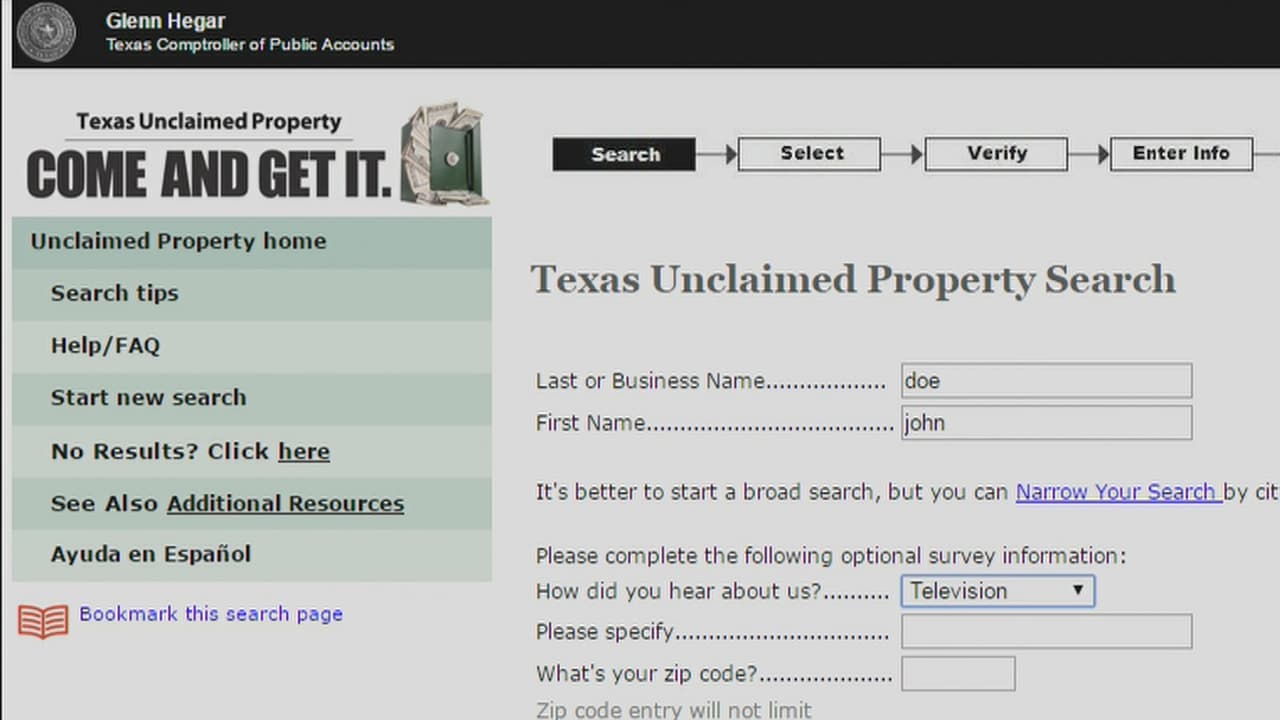Click the Select step in progress bar
Screen dimensions: 1280x720
click(x=809, y=154)
